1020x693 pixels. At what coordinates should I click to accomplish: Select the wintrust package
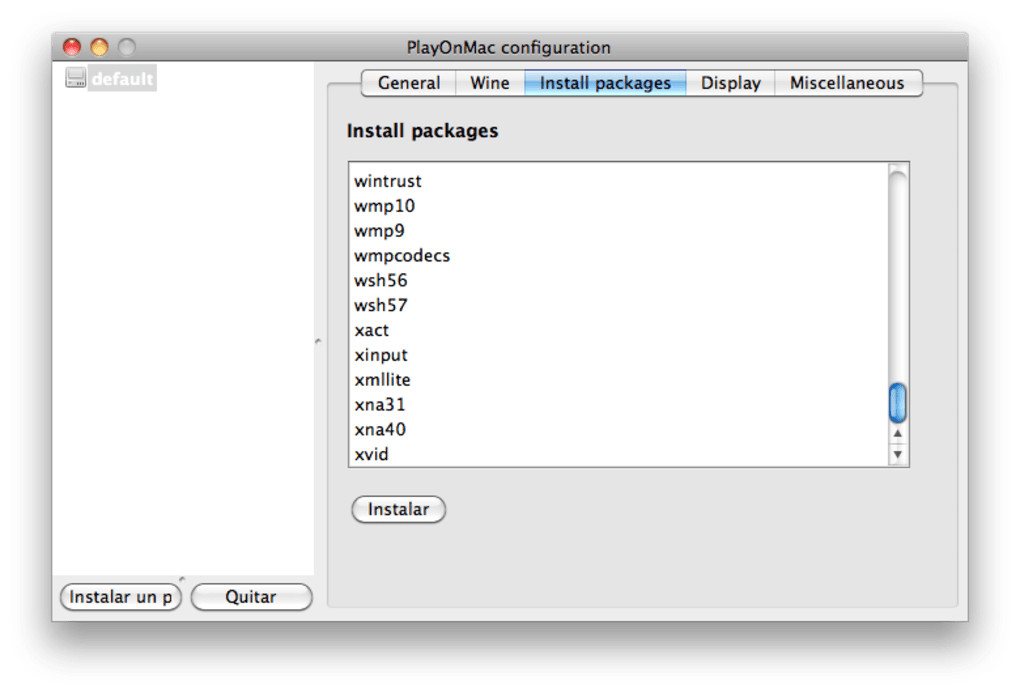point(388,181)
